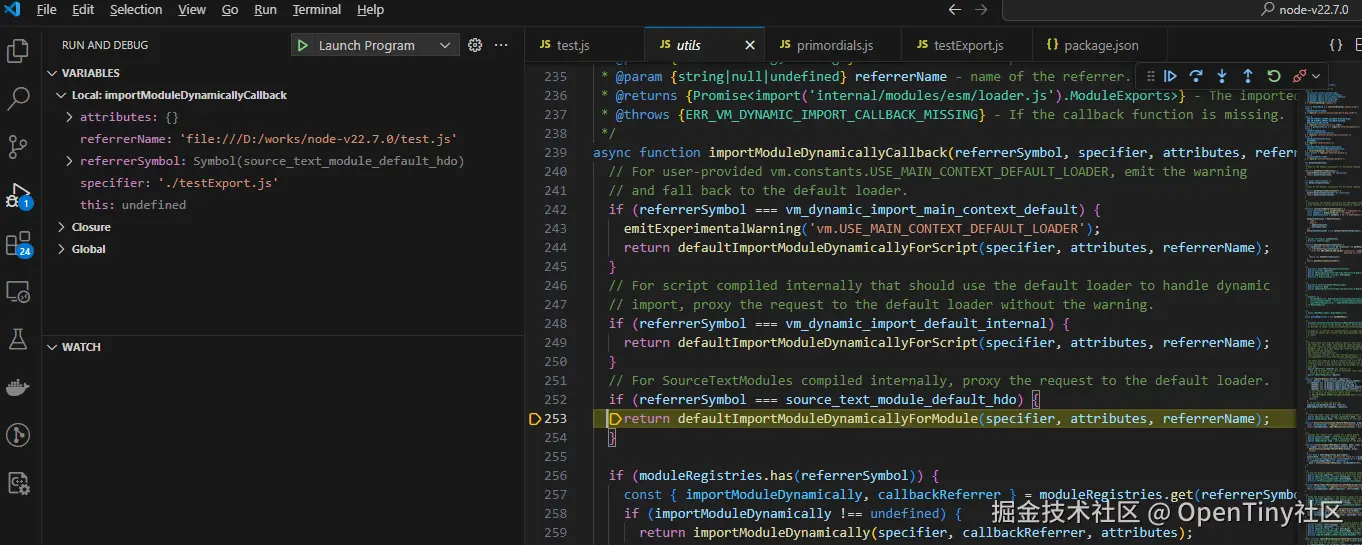Open the Extensions view with 24 badge
Viewport: 1362px width, 545px height.
pyautogui.click(x=18, y=243)
